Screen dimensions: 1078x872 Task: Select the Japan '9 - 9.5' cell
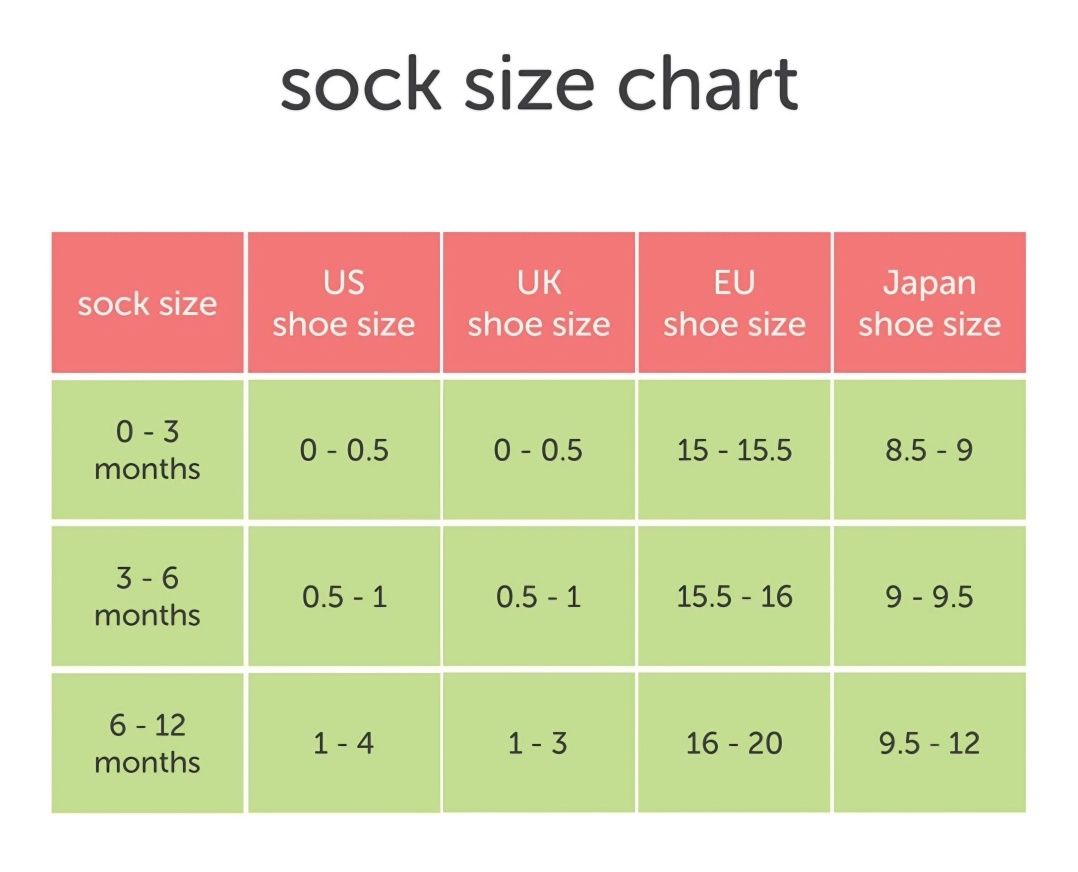coord(930,596)
